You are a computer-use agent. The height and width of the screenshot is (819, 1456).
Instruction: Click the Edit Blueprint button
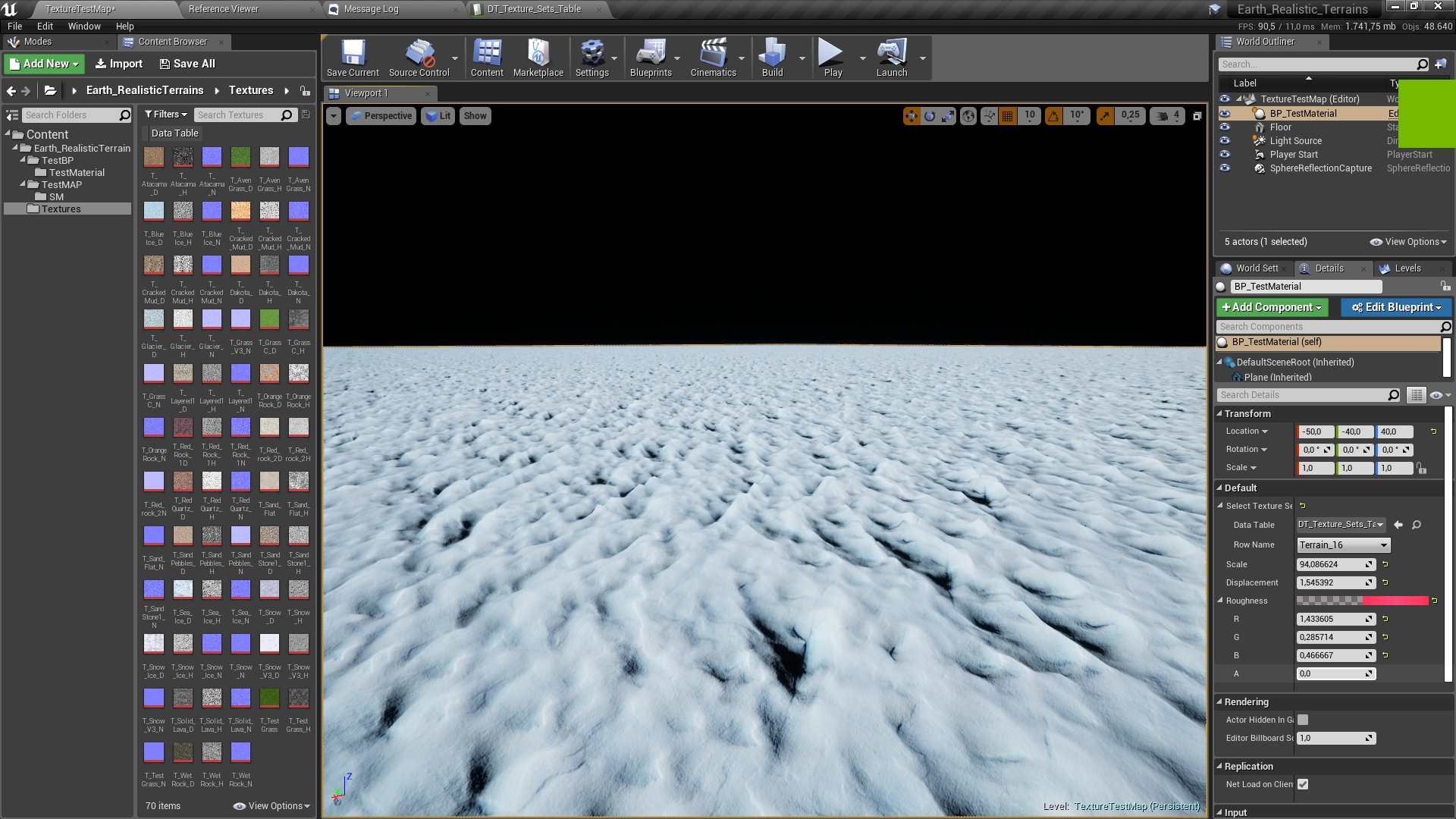coord(1395,307)
